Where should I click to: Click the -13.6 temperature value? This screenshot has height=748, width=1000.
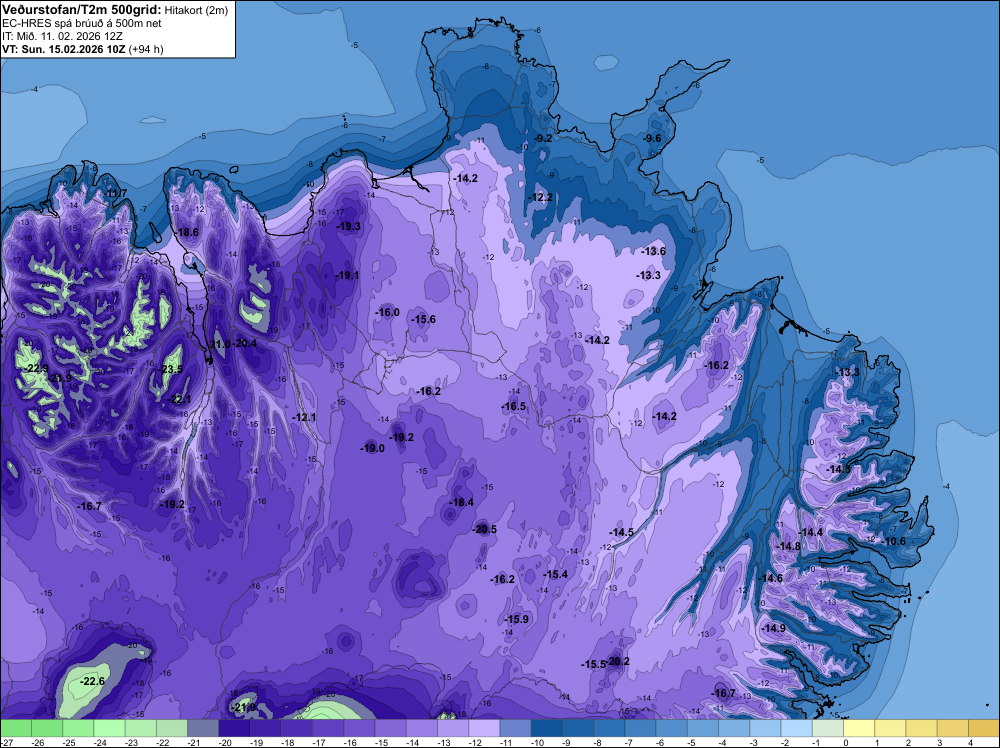coord(654,251)
